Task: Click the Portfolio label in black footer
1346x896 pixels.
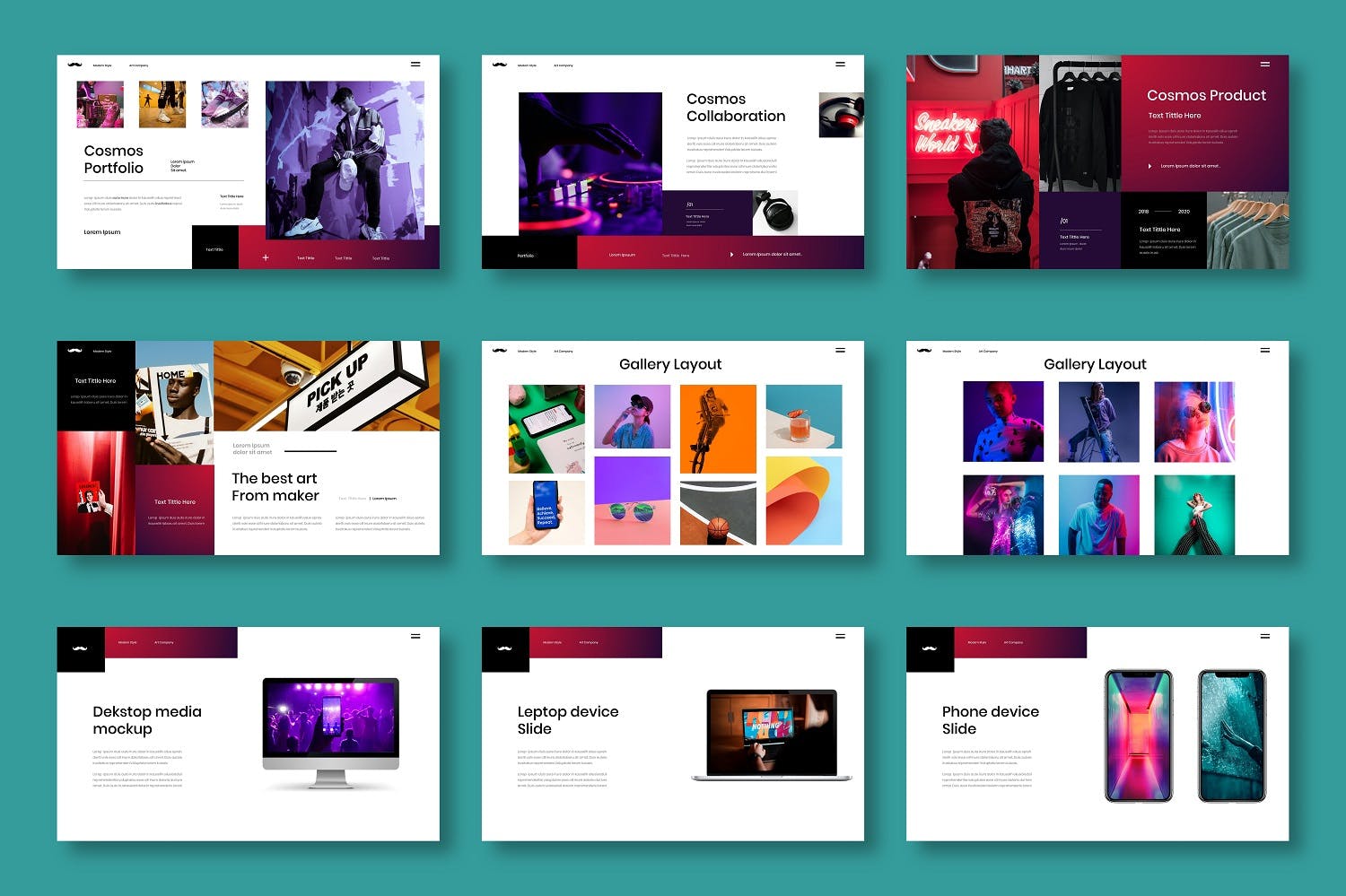Action: click(x=526, y=256)
